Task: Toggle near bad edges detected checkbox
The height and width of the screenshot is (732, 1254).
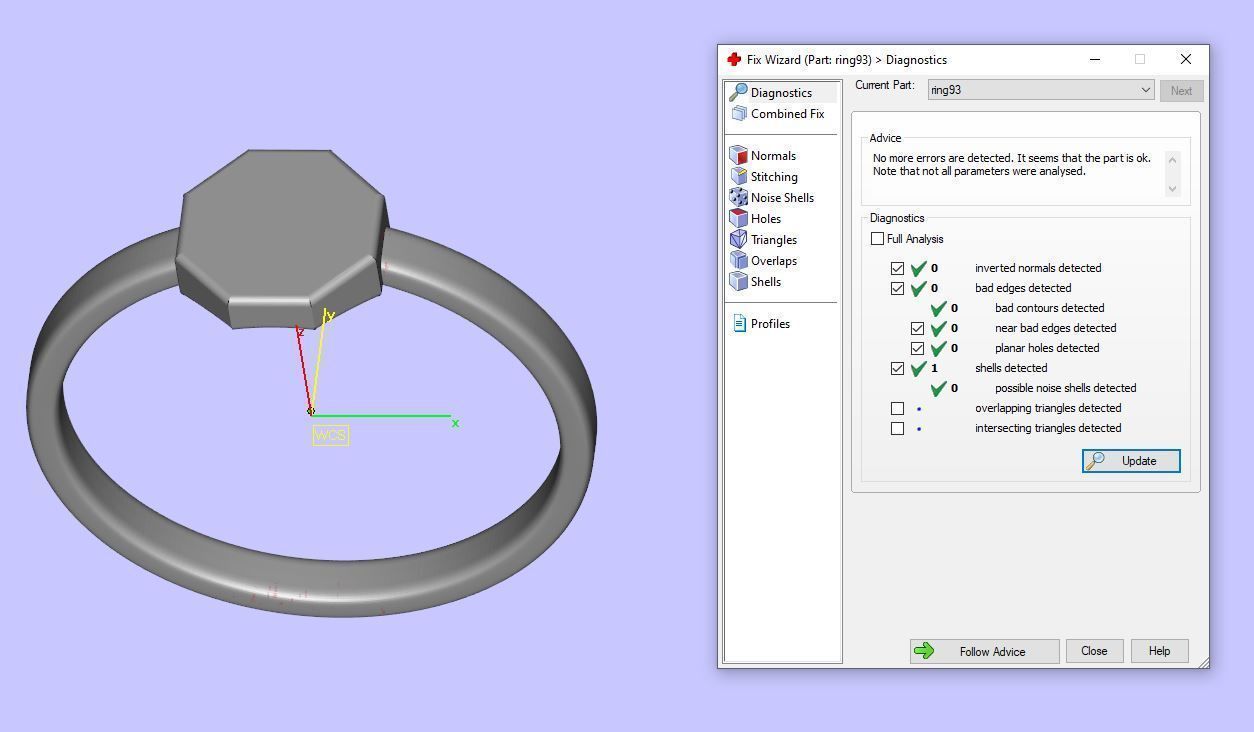Action: pos(917,328)
